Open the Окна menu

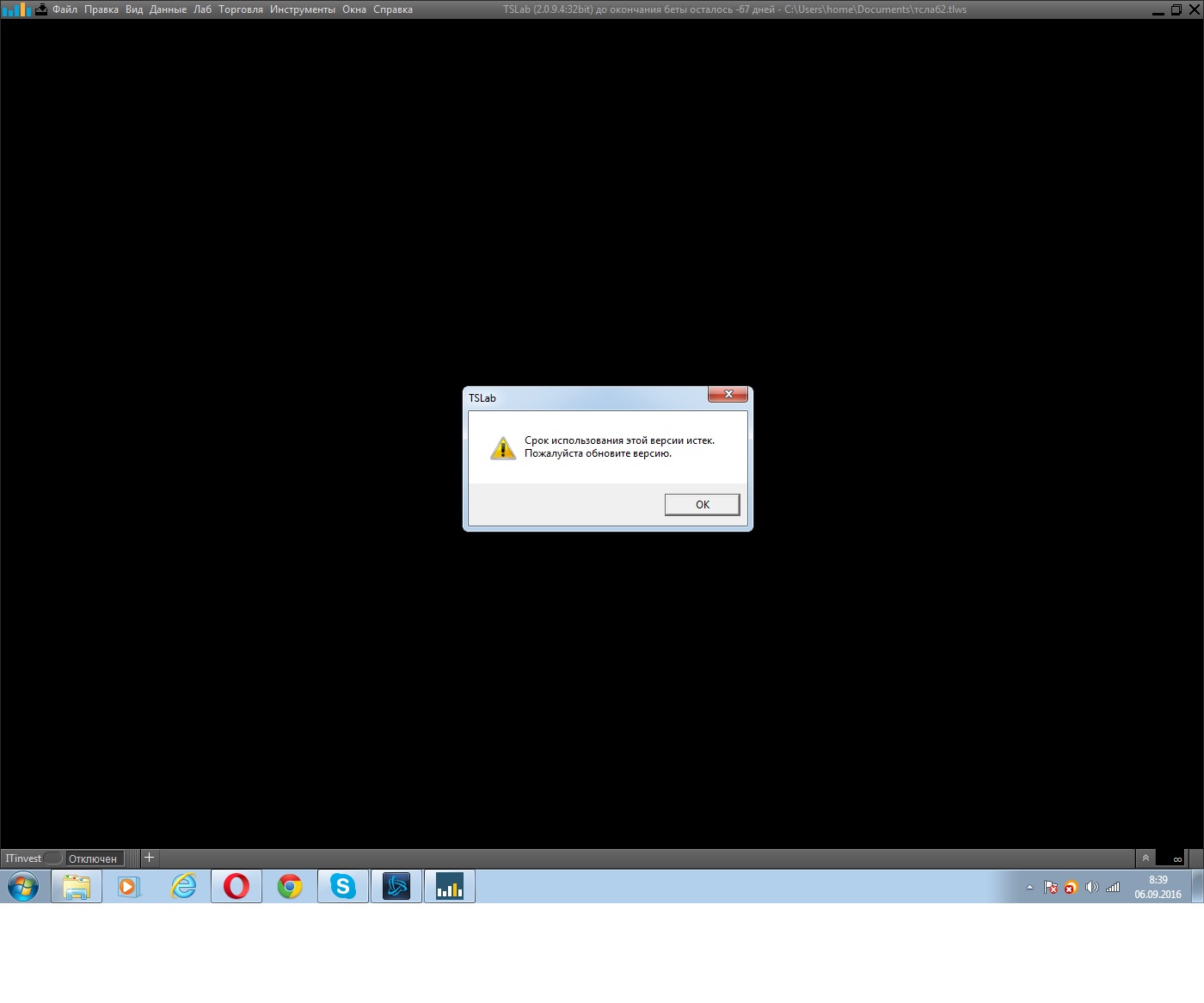click(354, 9)
